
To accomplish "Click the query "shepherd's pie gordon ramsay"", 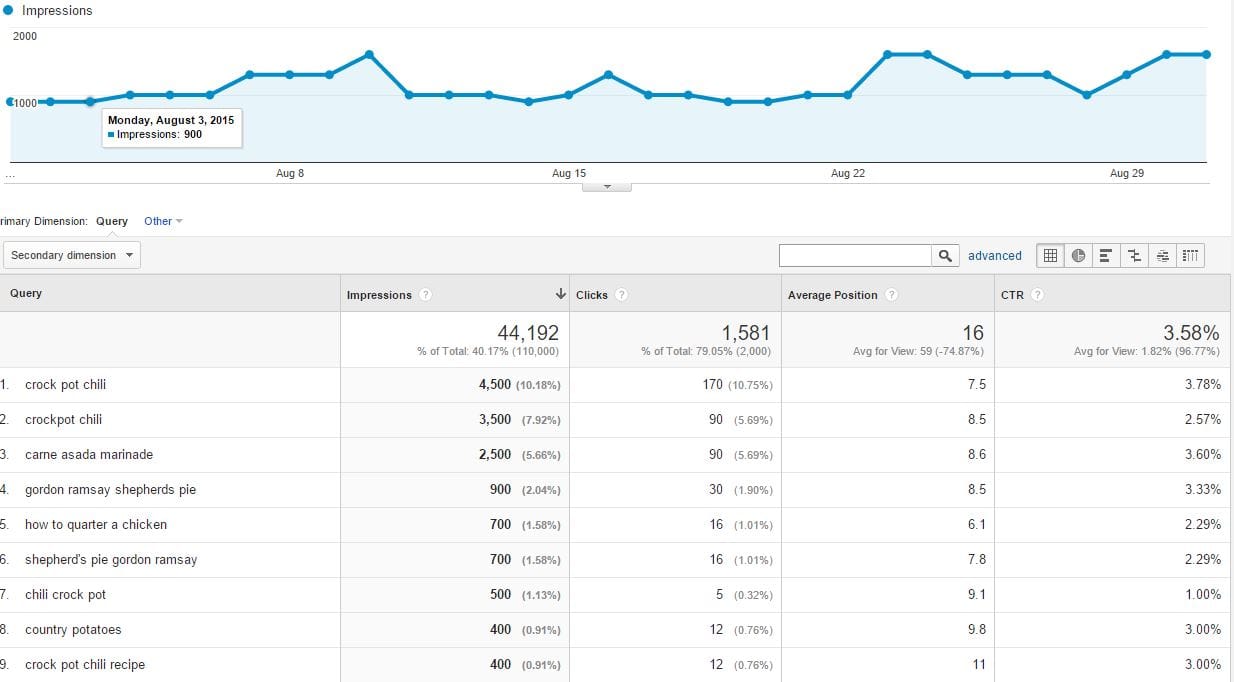I will pos(111,560).
